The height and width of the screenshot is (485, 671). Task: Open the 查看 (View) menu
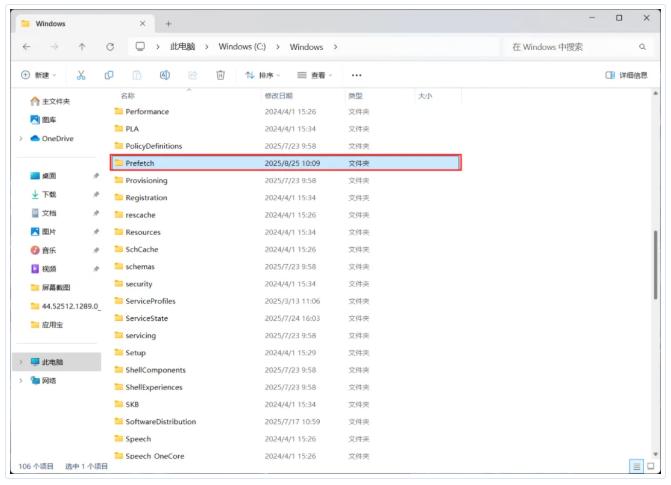pos(316,75)
